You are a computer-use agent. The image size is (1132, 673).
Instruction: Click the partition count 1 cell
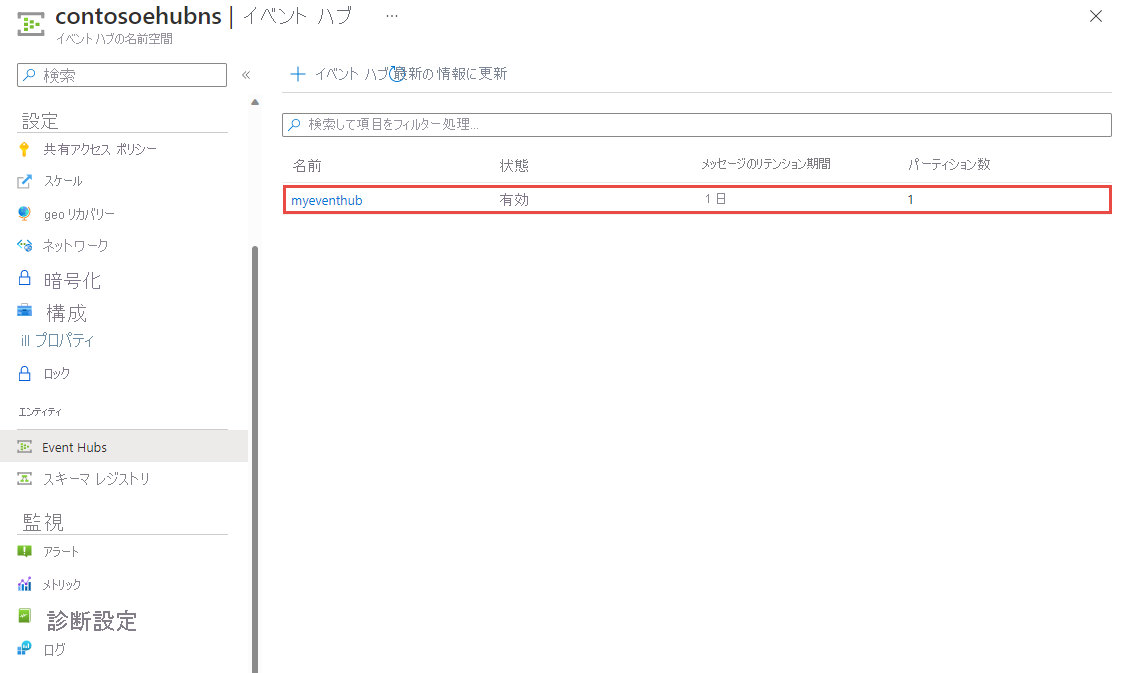pyautogui.click(x=910, y=199)
